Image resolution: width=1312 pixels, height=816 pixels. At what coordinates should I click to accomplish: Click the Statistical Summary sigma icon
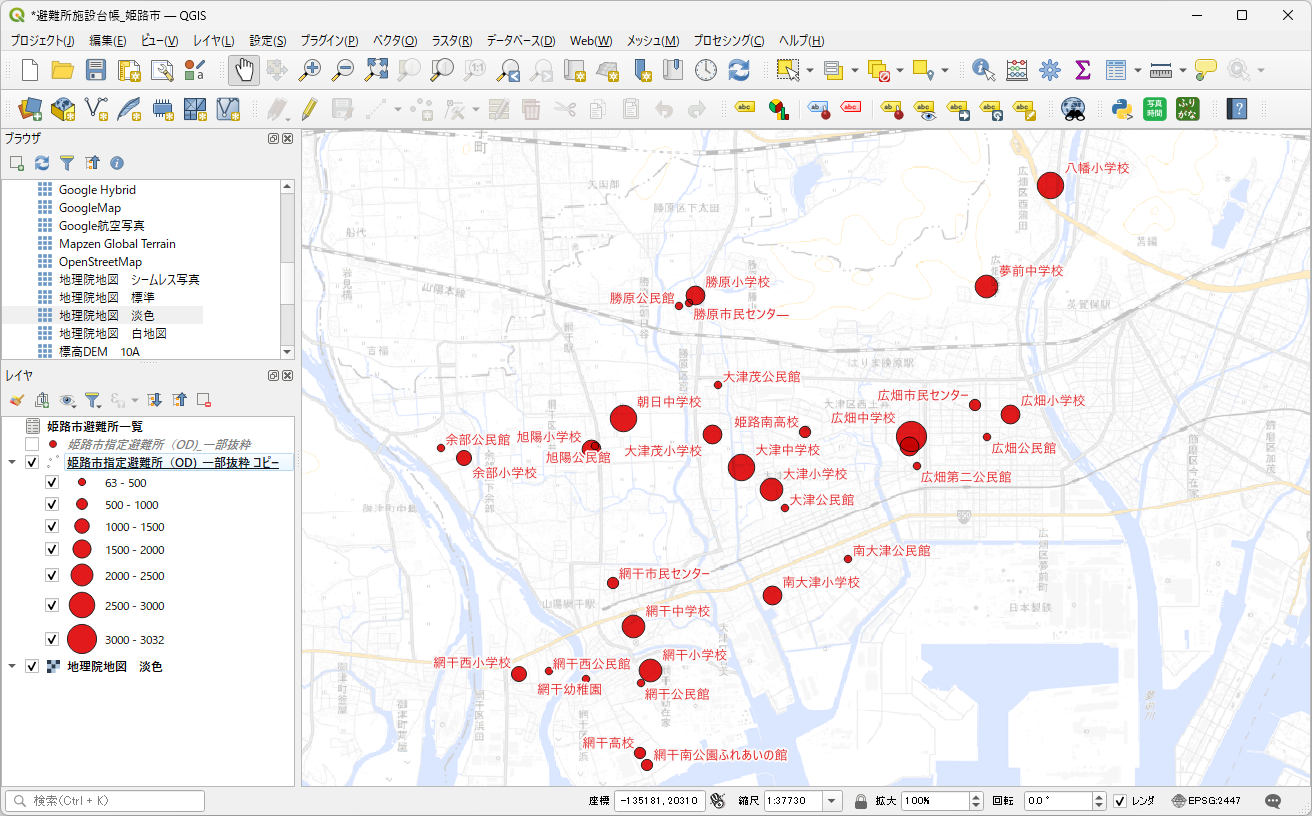coord(1082,70)
